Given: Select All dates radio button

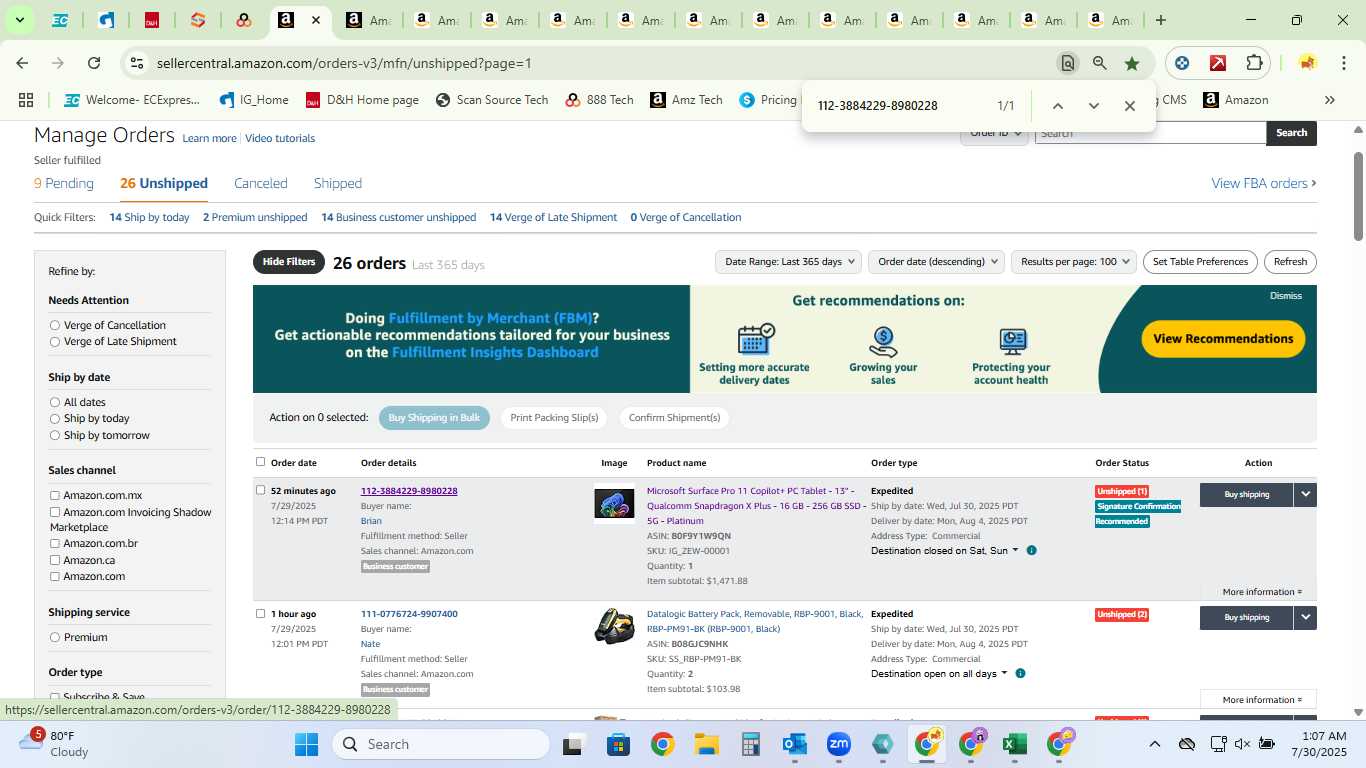Looking at the screenshot, I should coord(55,402).
